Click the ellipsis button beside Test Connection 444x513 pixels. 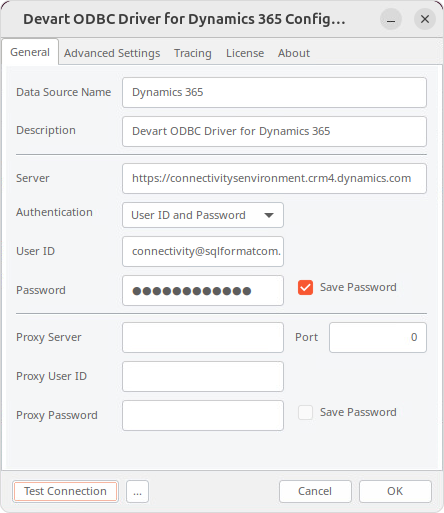137,491
